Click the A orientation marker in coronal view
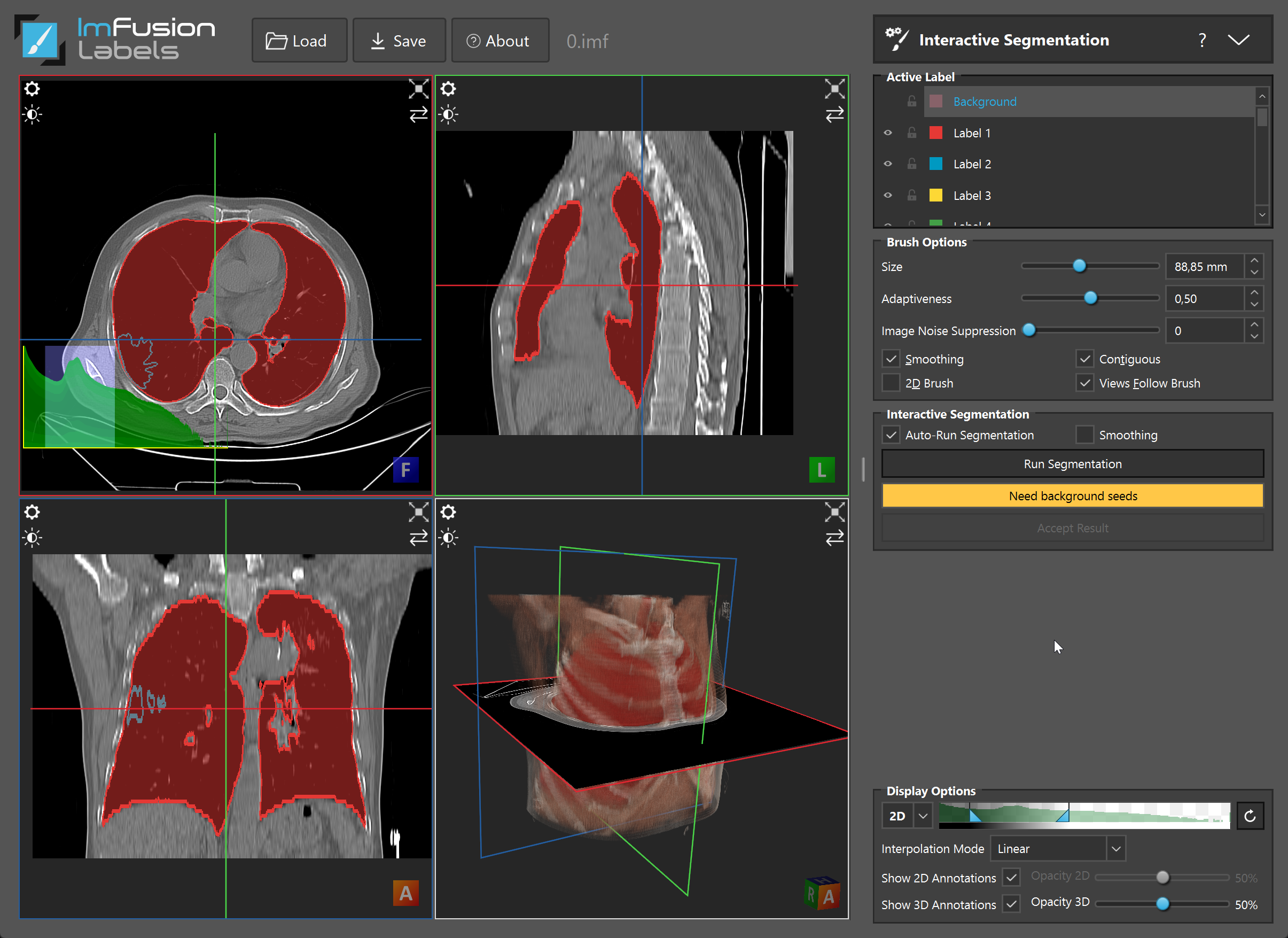The height and width of the screenshot is (938, 1288). click(x=405, y=893)
